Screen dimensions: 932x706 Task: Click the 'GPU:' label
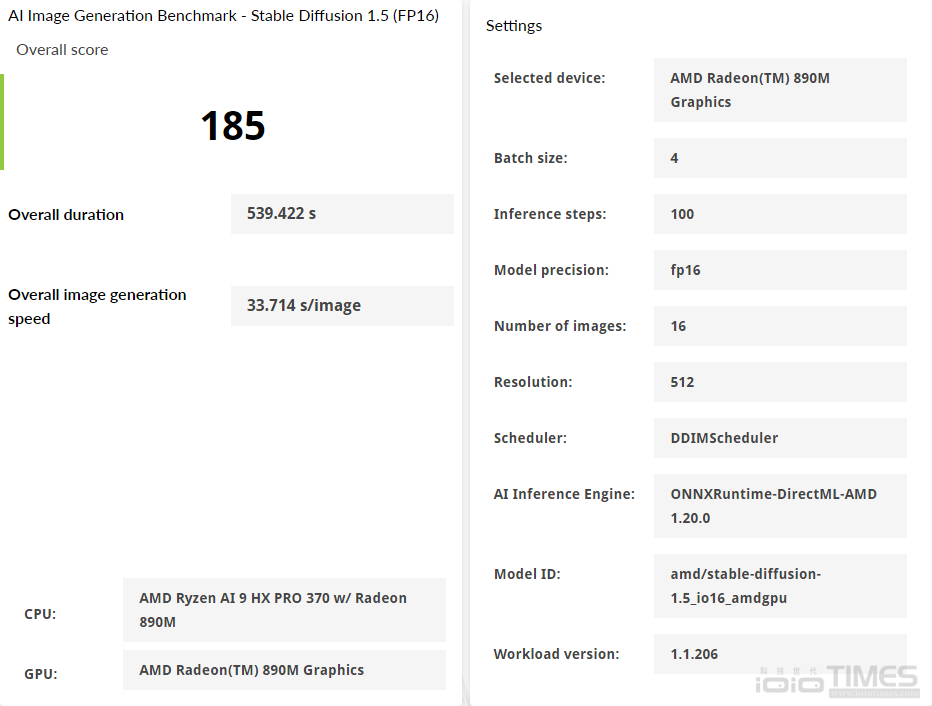(40, 674)
